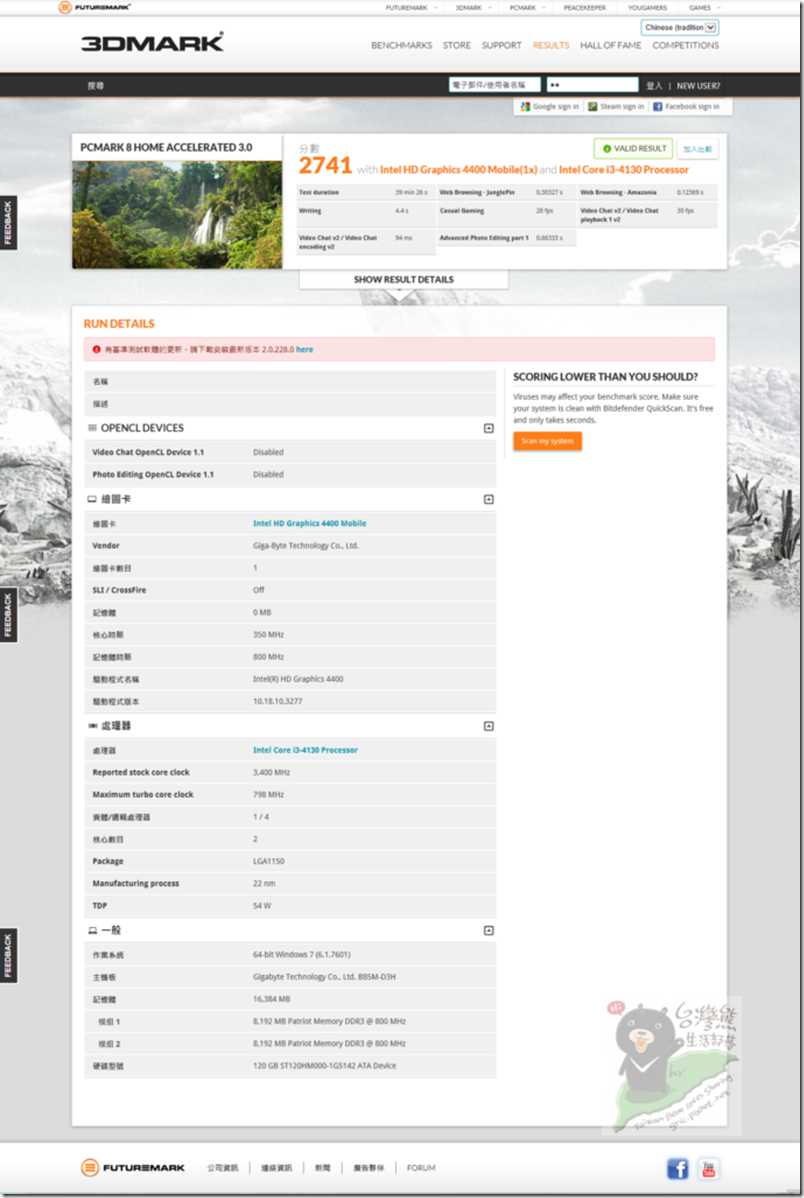Open the GAMES top bar dropdown
The image size is (804, 1198).
click(x=705, y=8)
